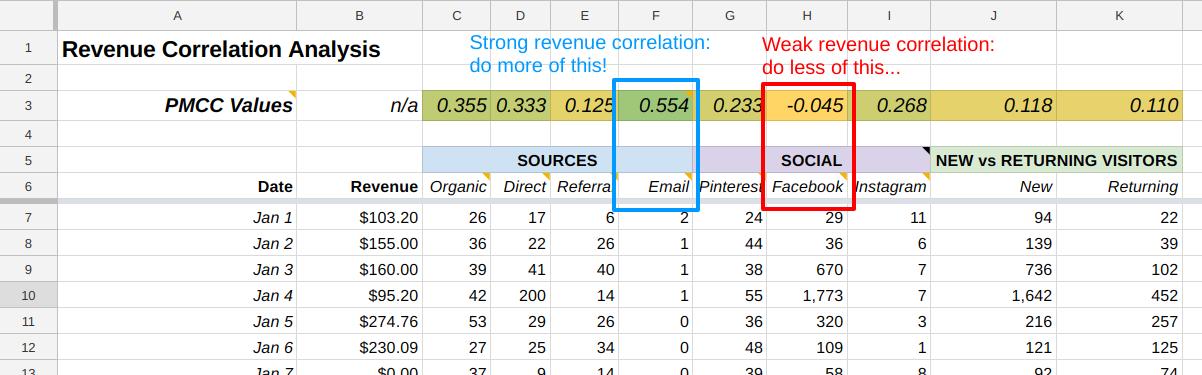Screen dimensions: 1202x375
Task: Select column H header
Action: click(807, 15)
